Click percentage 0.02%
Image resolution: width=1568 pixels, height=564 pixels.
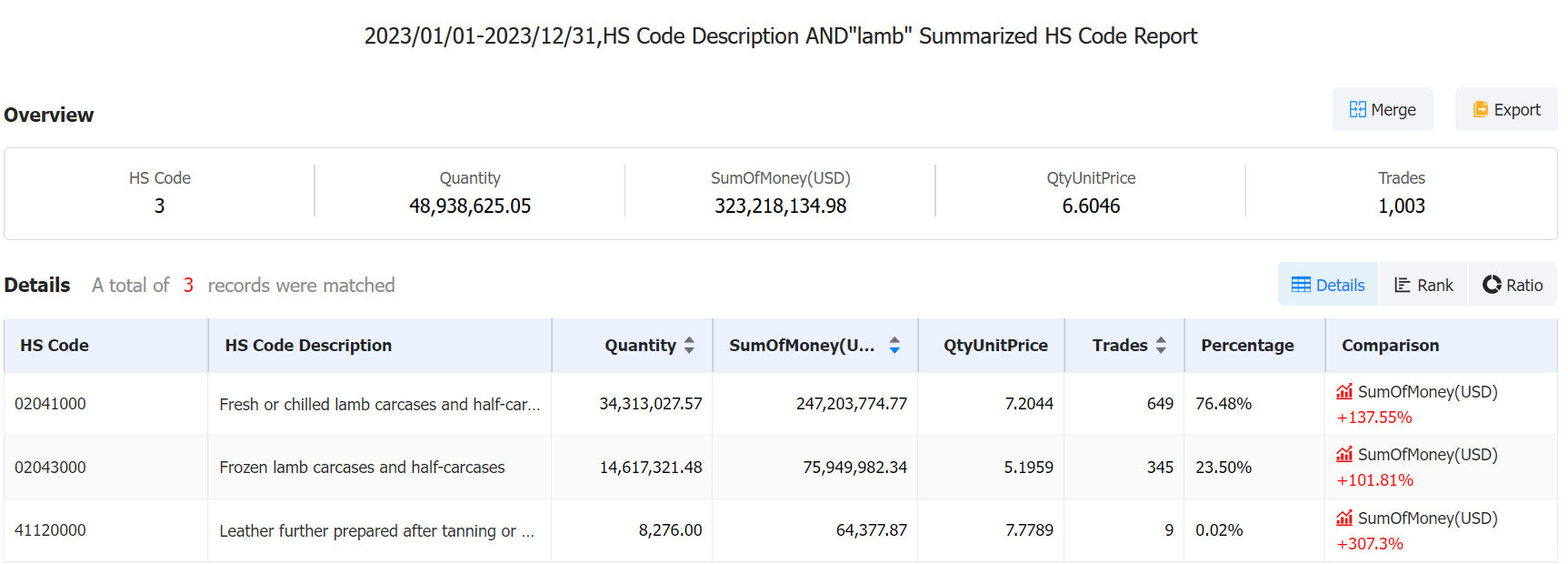click(x=1219, y=530)
